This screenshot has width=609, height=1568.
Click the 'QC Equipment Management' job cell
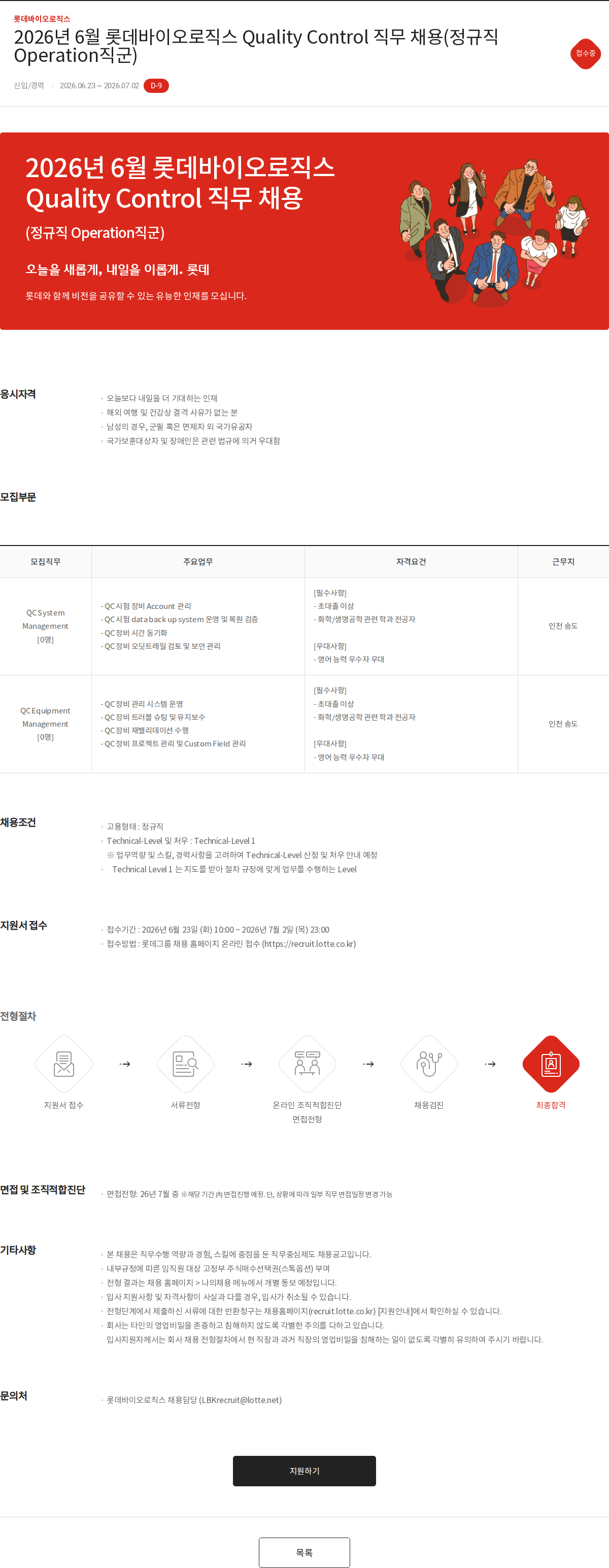[x=46, y=724]
